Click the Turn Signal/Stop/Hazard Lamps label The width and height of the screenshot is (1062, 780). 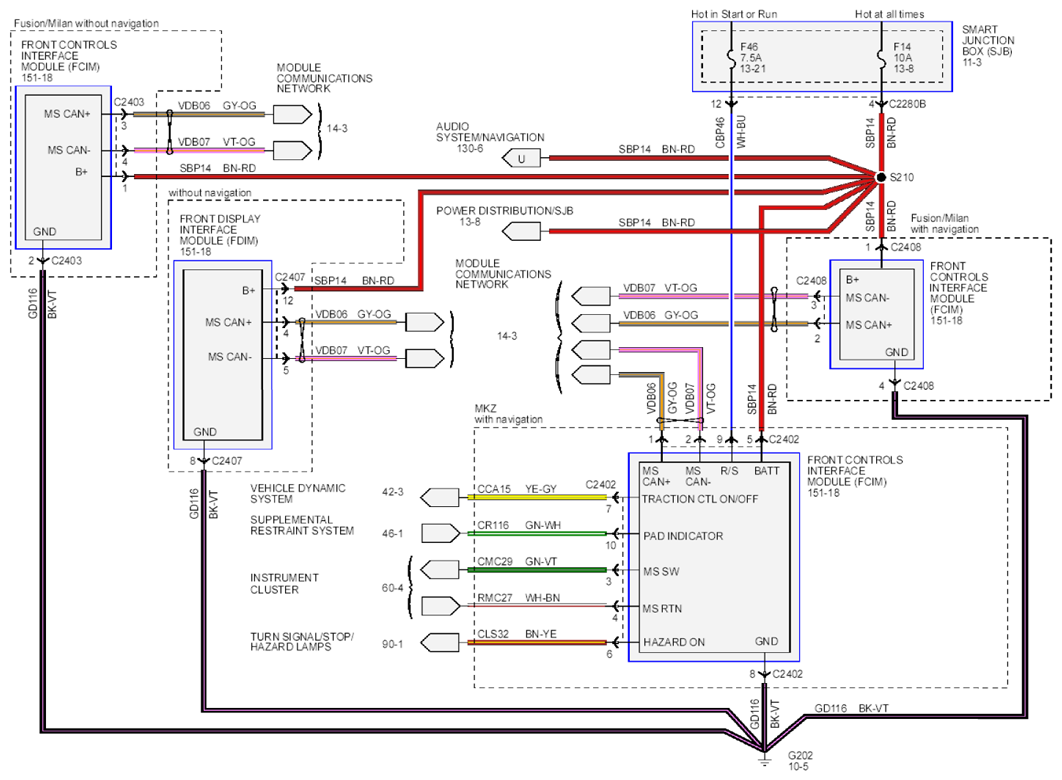tap(302, 642)
